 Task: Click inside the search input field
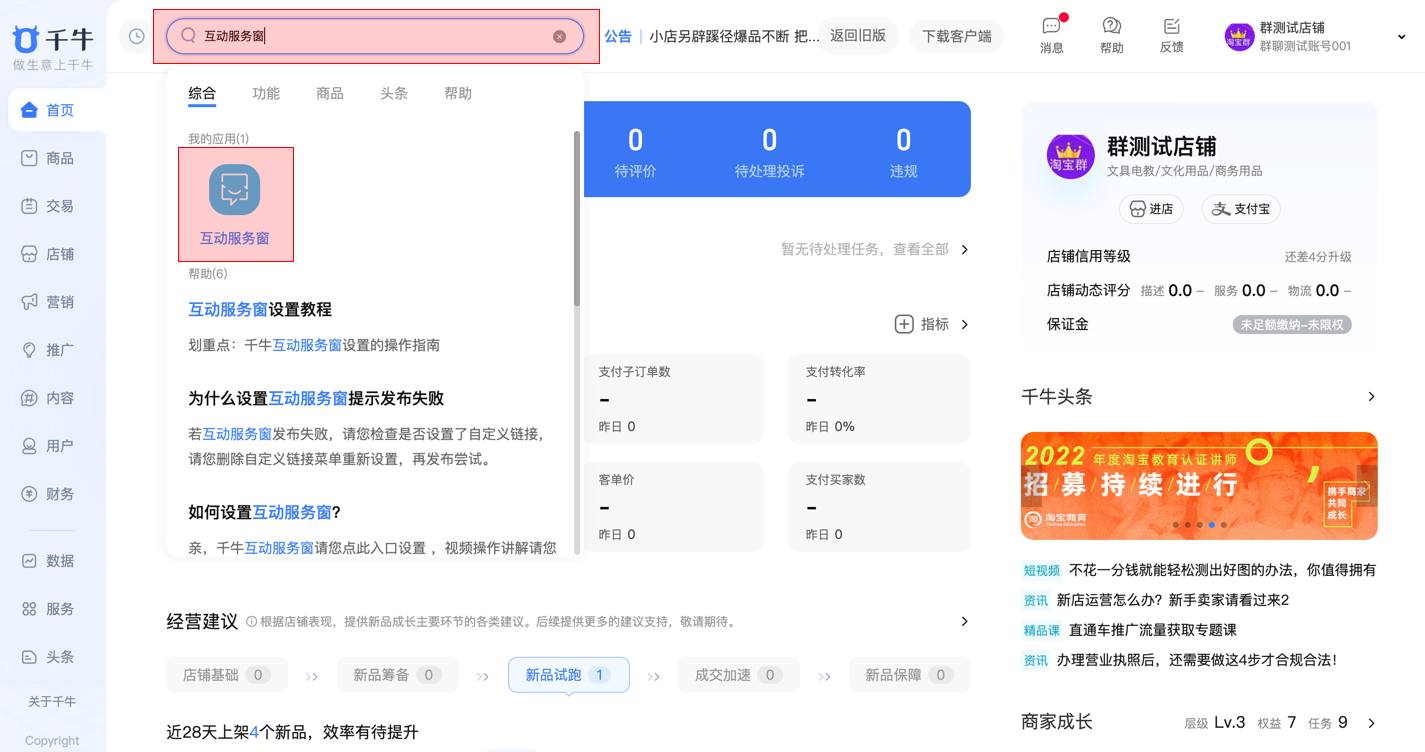click(x=375, y=36)
